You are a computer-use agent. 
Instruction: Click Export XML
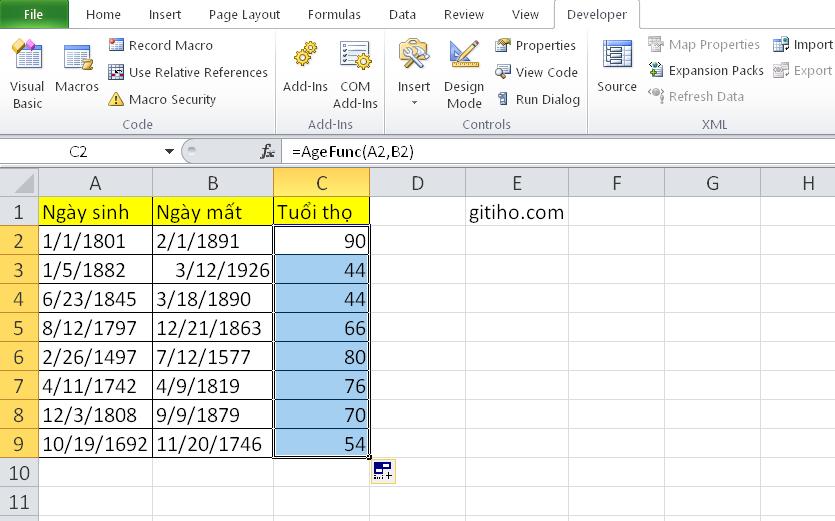[x=803, y=70]
